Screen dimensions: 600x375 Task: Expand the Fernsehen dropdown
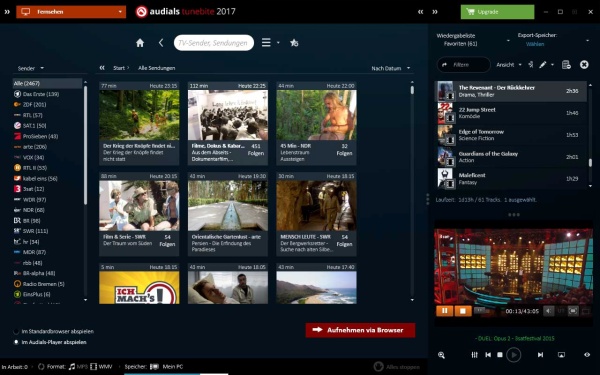(71, 12)
